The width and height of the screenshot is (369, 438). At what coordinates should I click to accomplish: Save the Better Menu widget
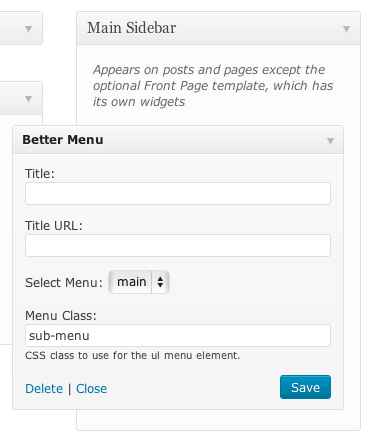[305, 387]
